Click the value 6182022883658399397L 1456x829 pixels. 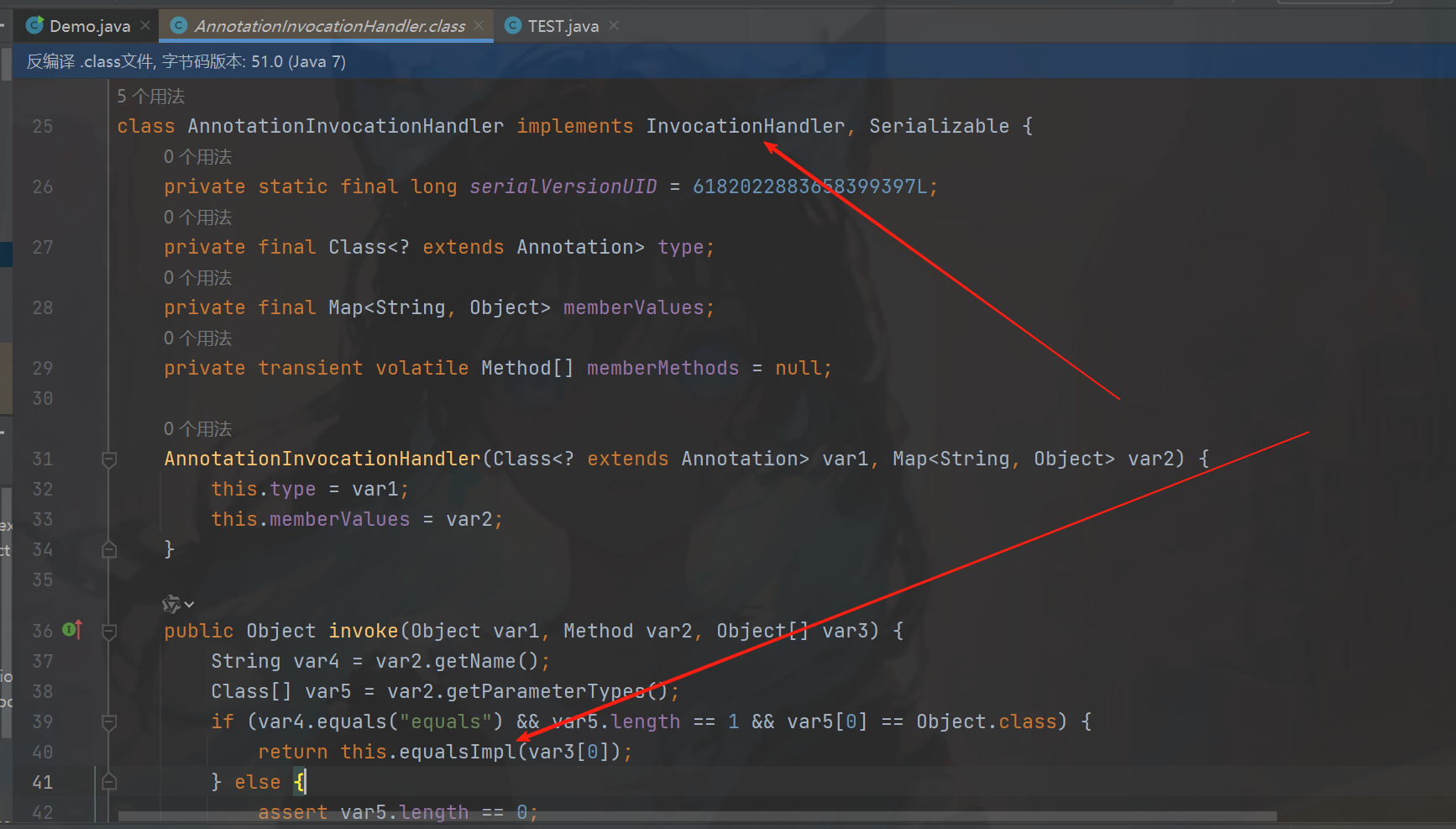(810, 186)
